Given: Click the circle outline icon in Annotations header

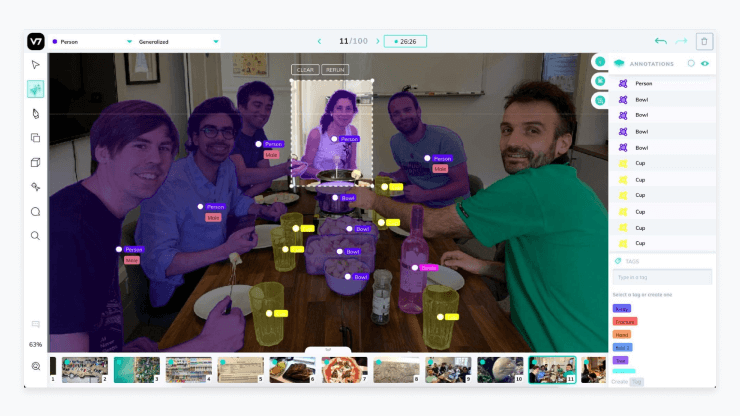Looking at the screenshot, I should tap(691, 63).
